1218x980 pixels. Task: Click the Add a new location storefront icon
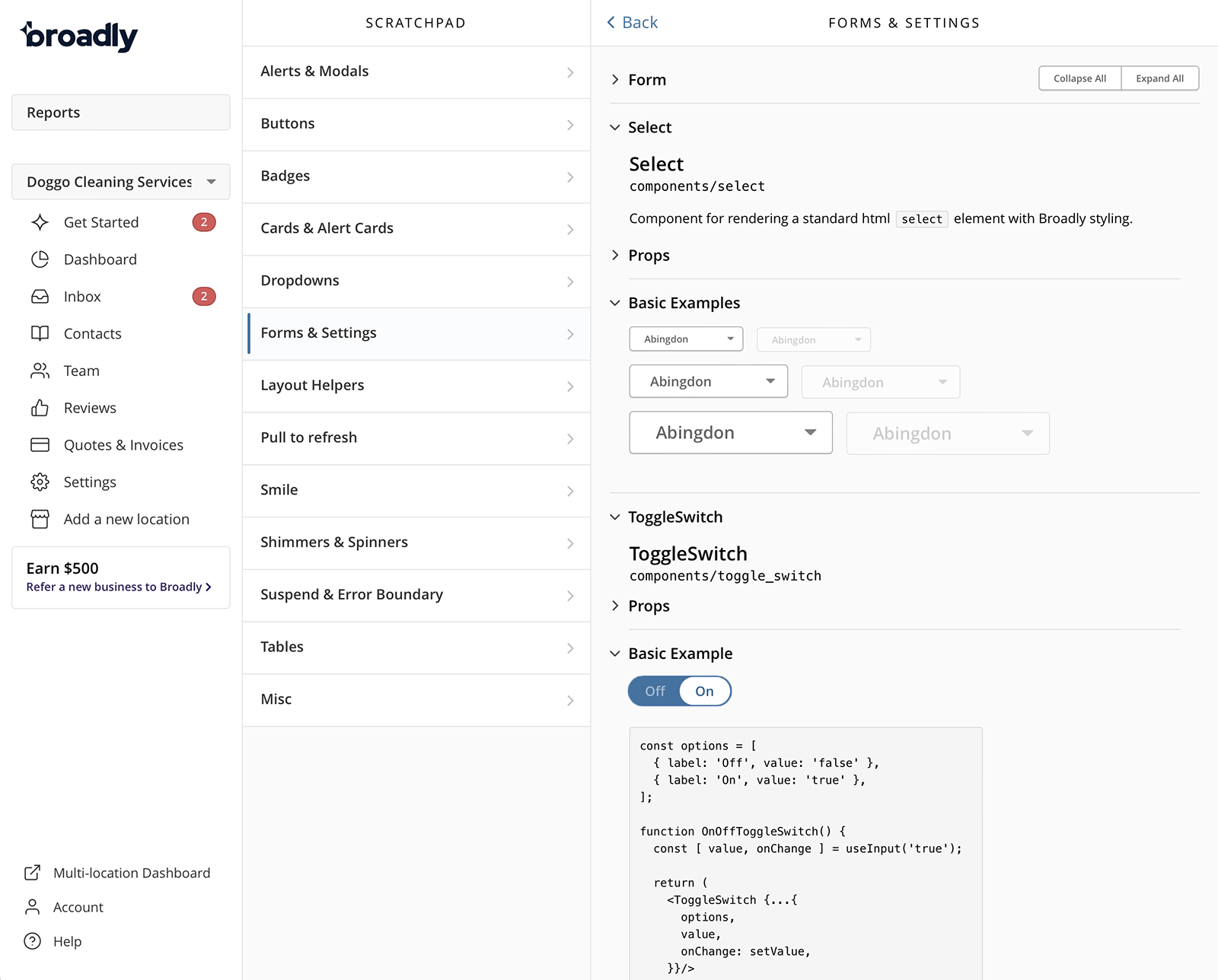40,519
